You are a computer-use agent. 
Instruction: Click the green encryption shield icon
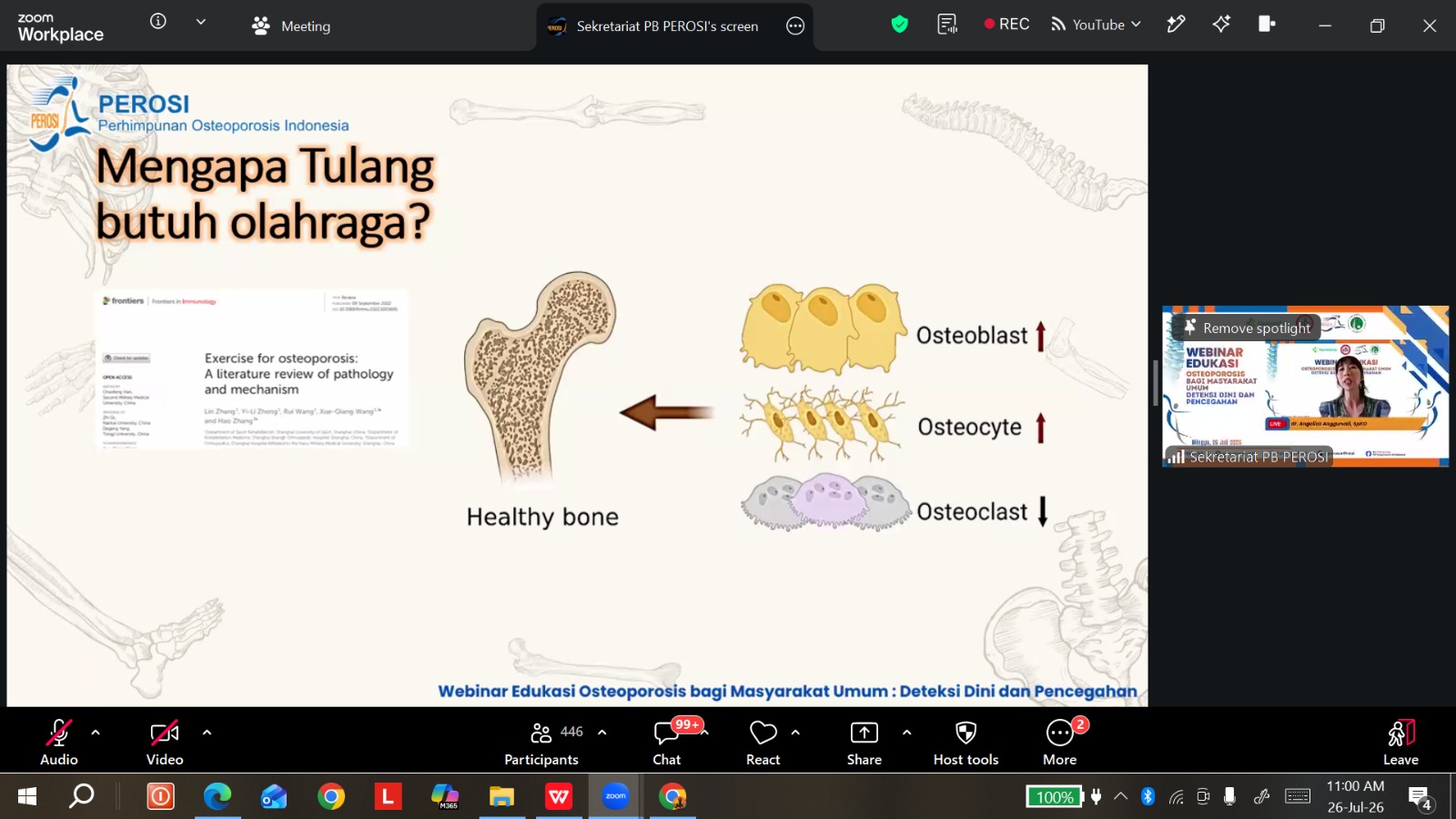(900, 25)
